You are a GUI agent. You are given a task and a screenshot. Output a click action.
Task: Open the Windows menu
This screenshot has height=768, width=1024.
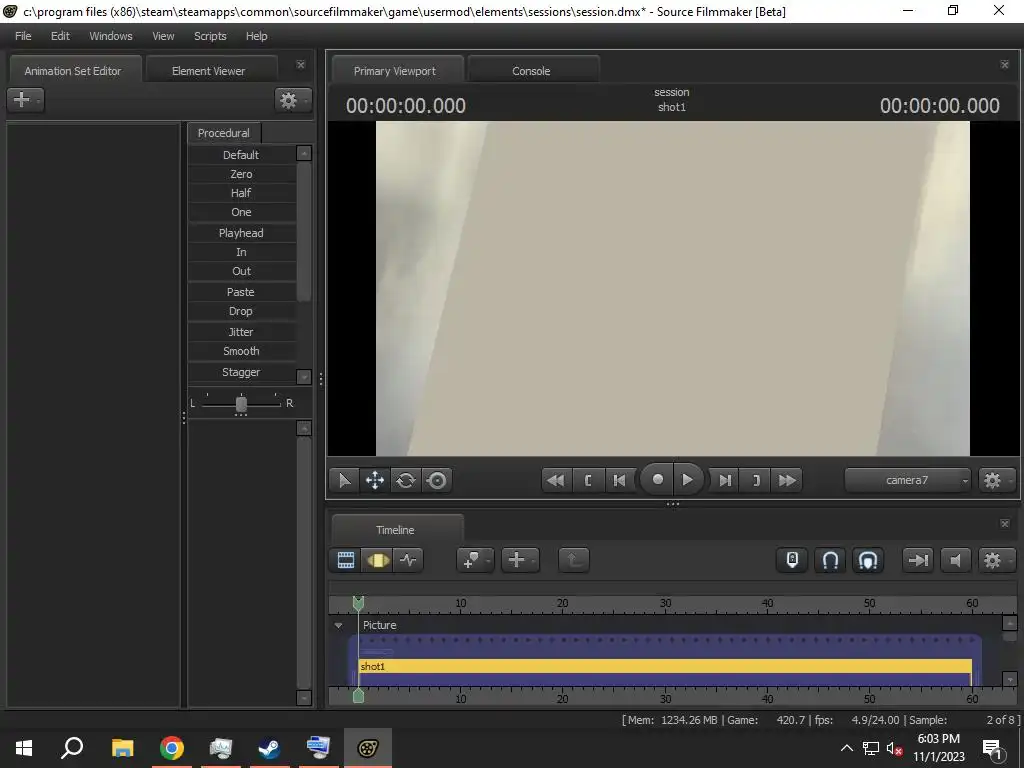(110, 36)
